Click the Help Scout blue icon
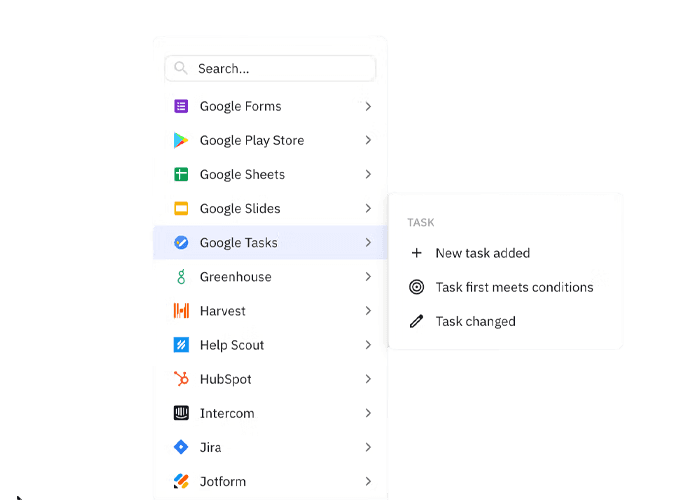The image size is (684, 500). pos(181,345)
